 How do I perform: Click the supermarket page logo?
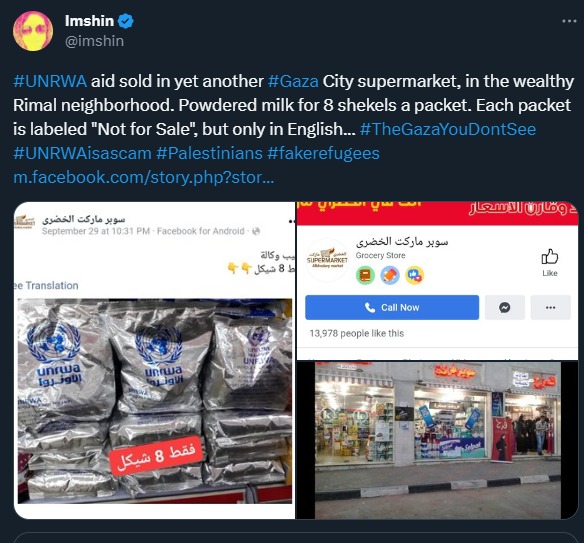[x=327, y=259]
